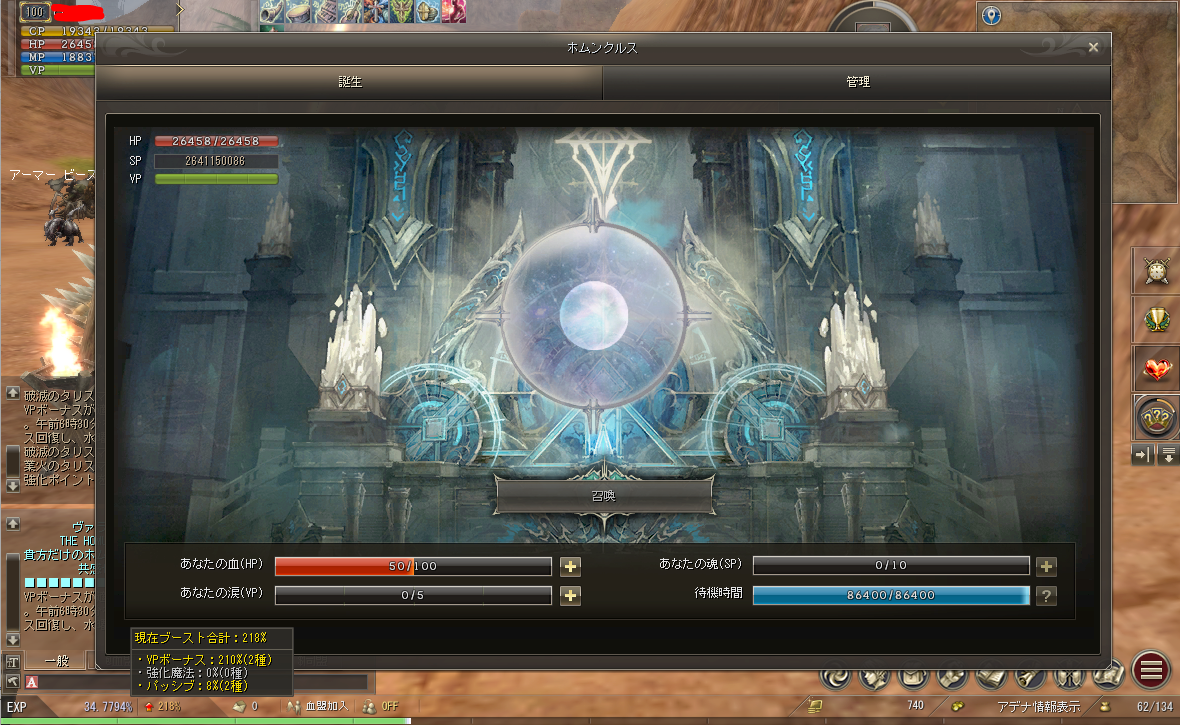The width and height of the screenshot is (1180, 725).
Task: Expand side panel with down arrow button
Action: (1169, 455)
